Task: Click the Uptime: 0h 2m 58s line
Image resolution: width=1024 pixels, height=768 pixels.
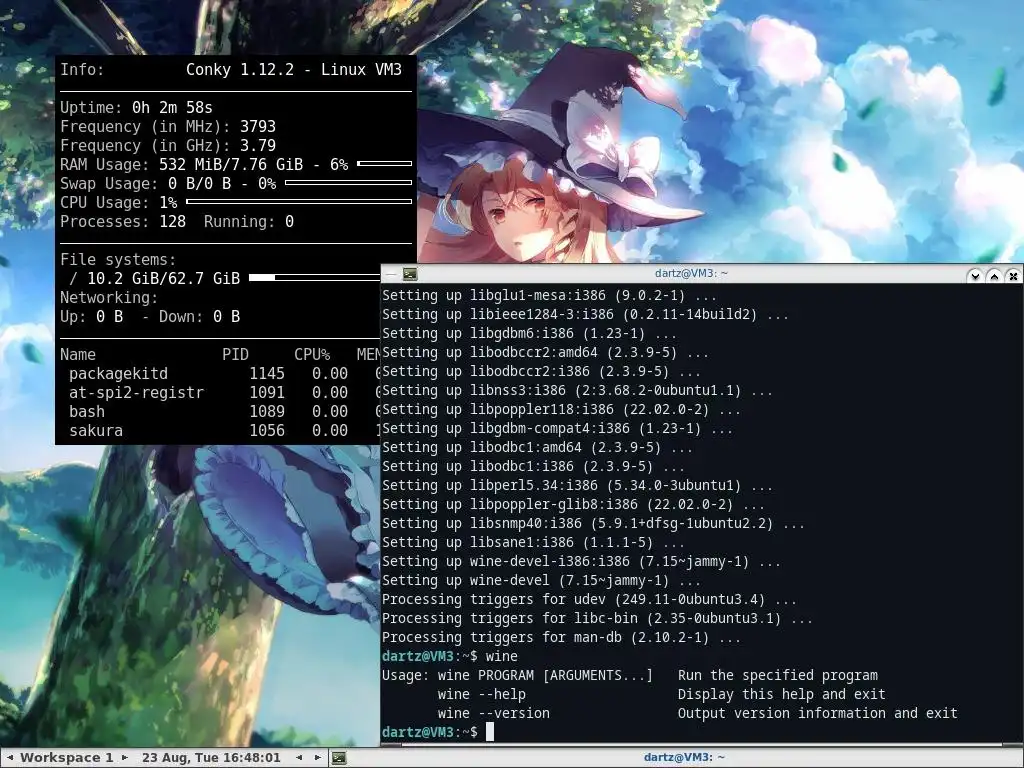Action: 136,107
